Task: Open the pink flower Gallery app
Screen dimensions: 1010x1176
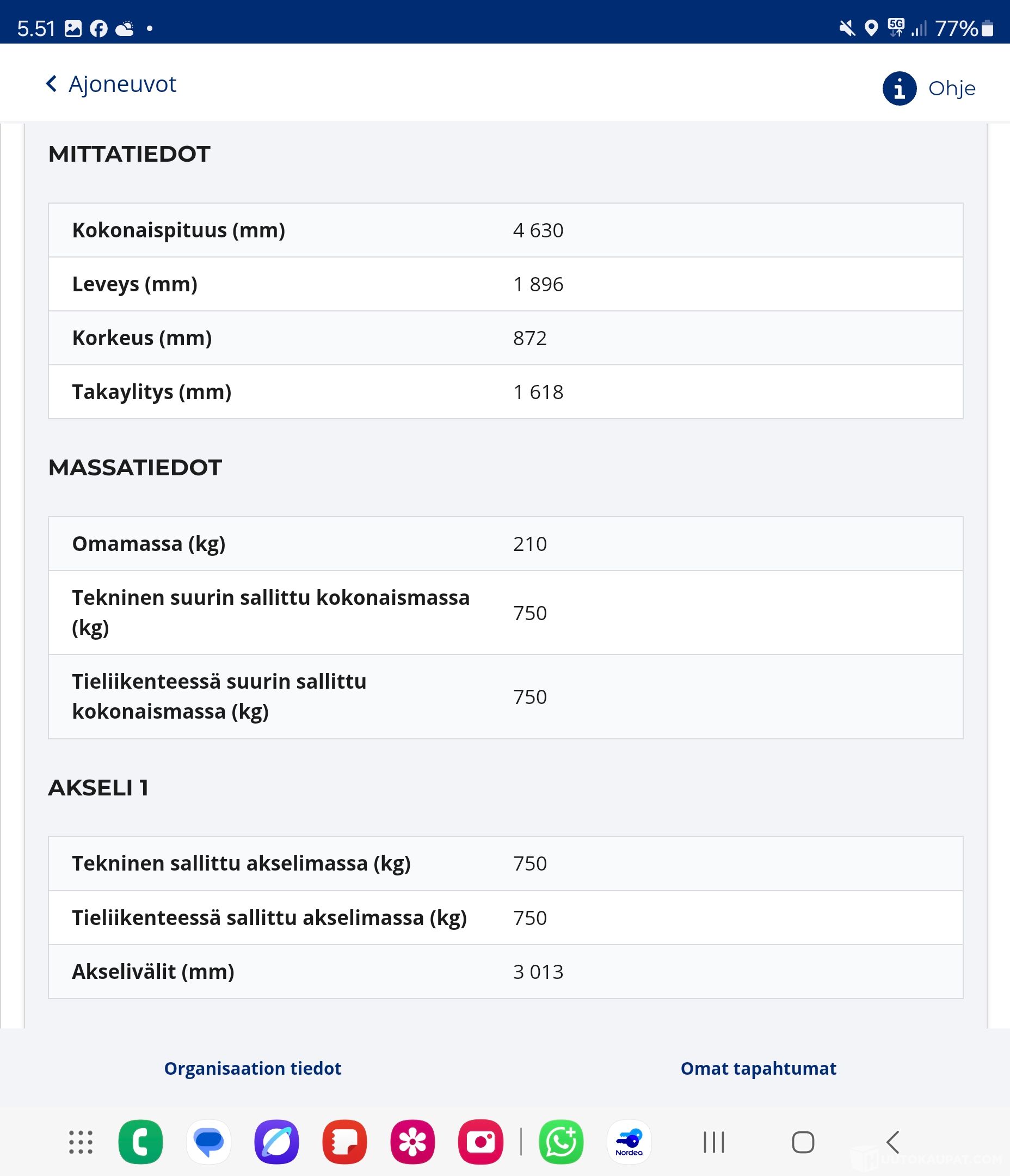Action: coord(412,1141)
